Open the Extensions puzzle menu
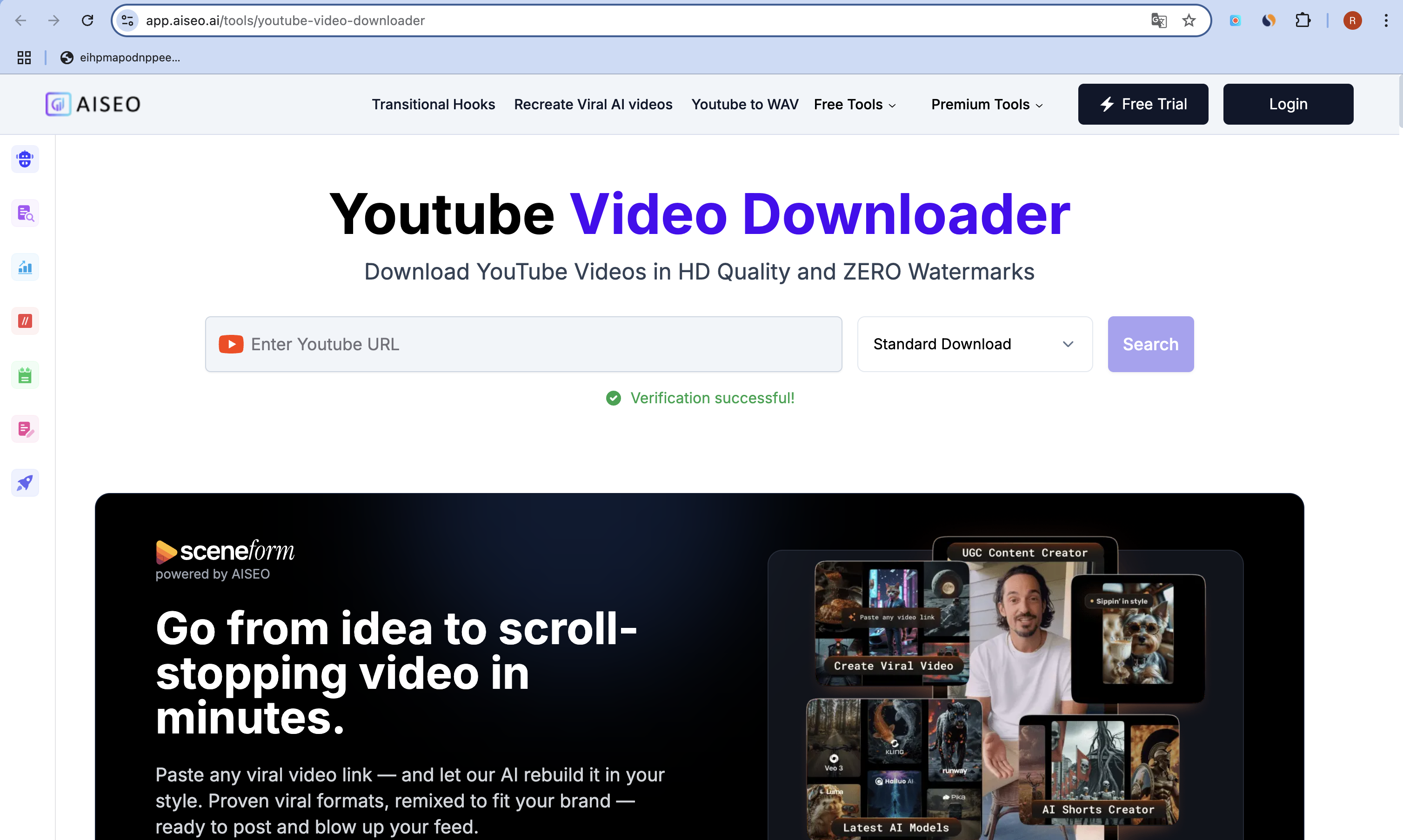 coord(1303,20)
